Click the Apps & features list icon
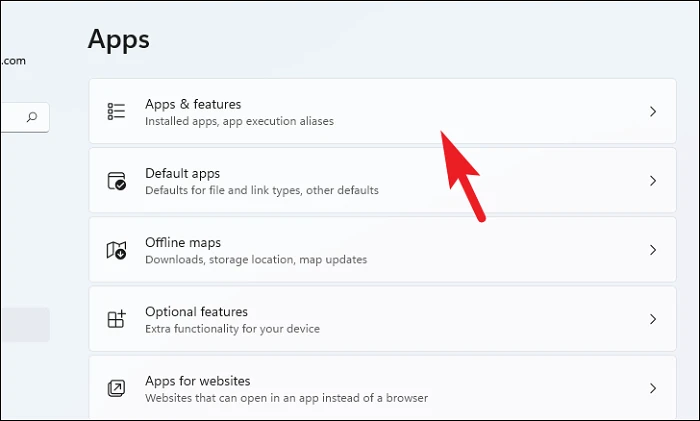The height and width of the screenshot is (421, 700). pyautogui.click(x=116, y=111)
